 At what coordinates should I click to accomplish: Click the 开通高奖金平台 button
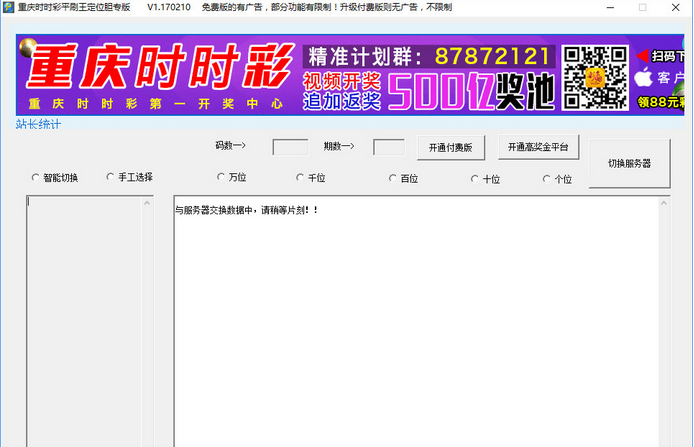538,146
